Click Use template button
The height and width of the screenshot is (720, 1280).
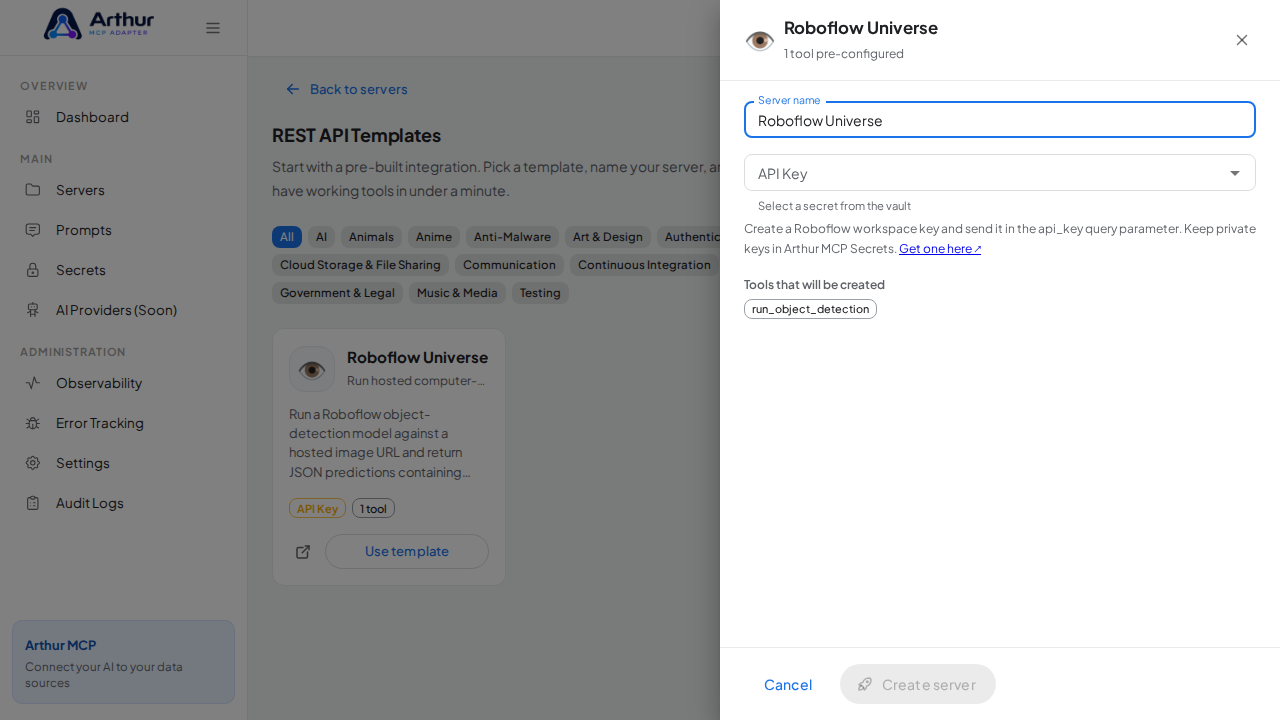click(407, 551)
